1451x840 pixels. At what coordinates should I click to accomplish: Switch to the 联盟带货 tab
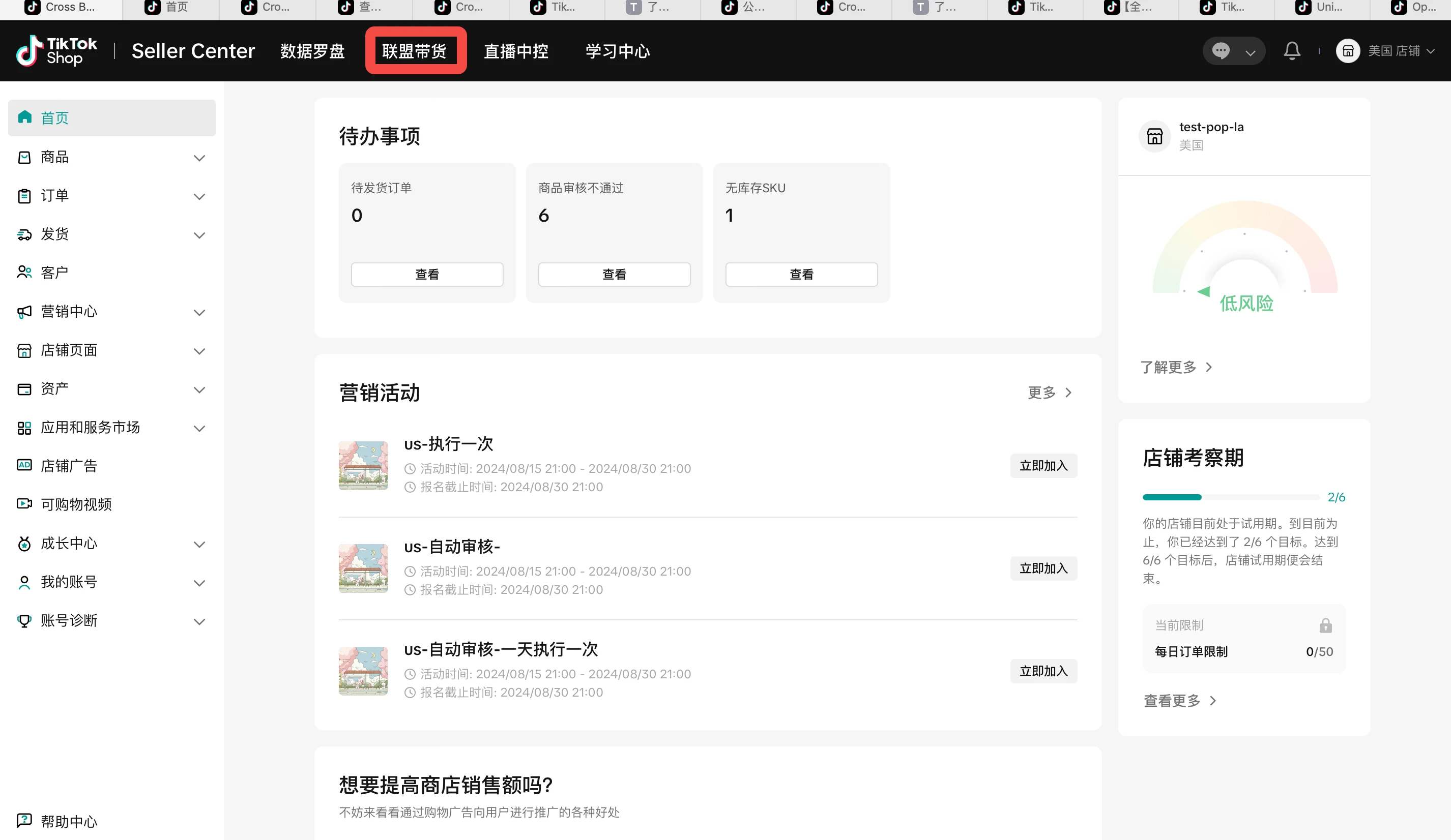click(415, 51)
